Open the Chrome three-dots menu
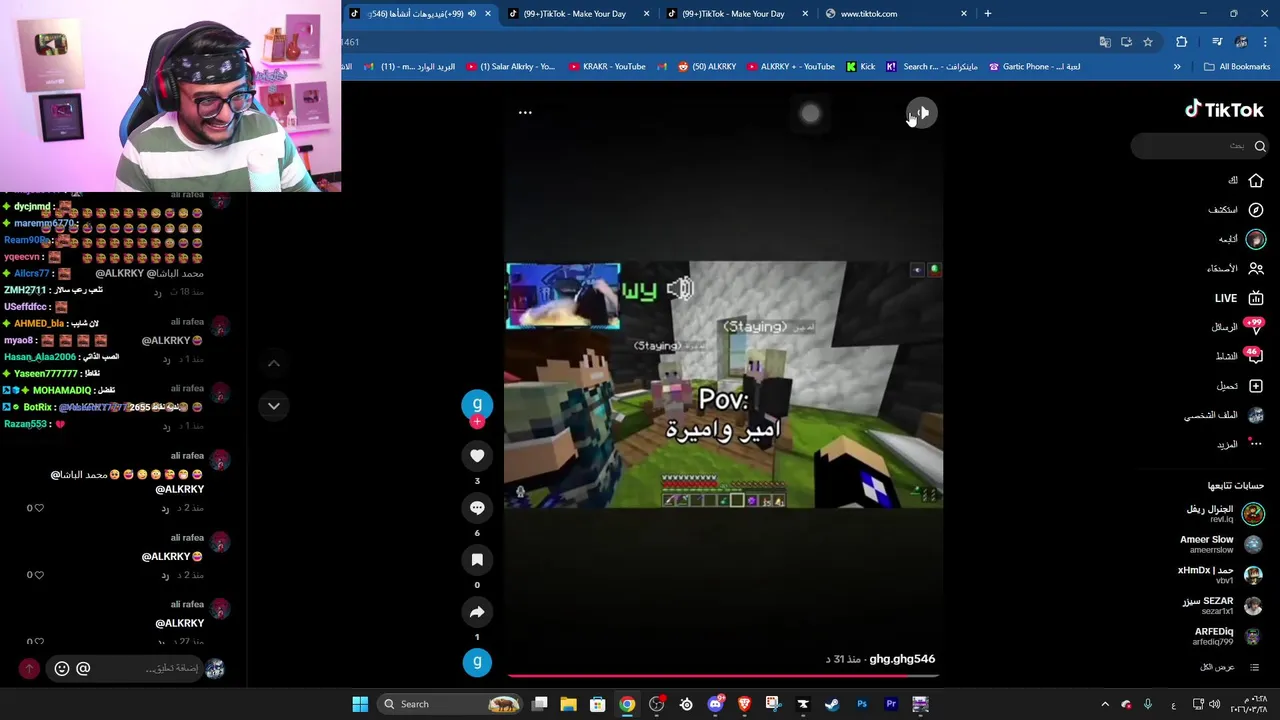 [x=1265, y=42]
